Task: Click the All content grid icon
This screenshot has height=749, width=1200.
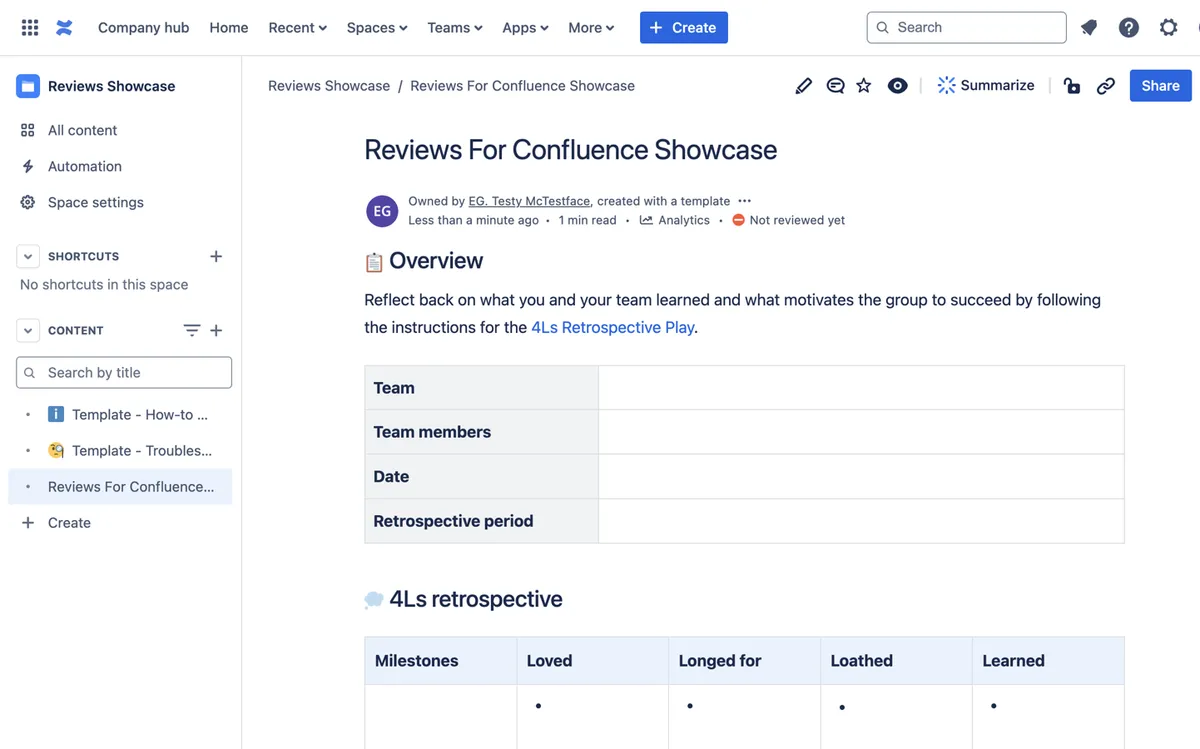Action: (x=28, y=130)
